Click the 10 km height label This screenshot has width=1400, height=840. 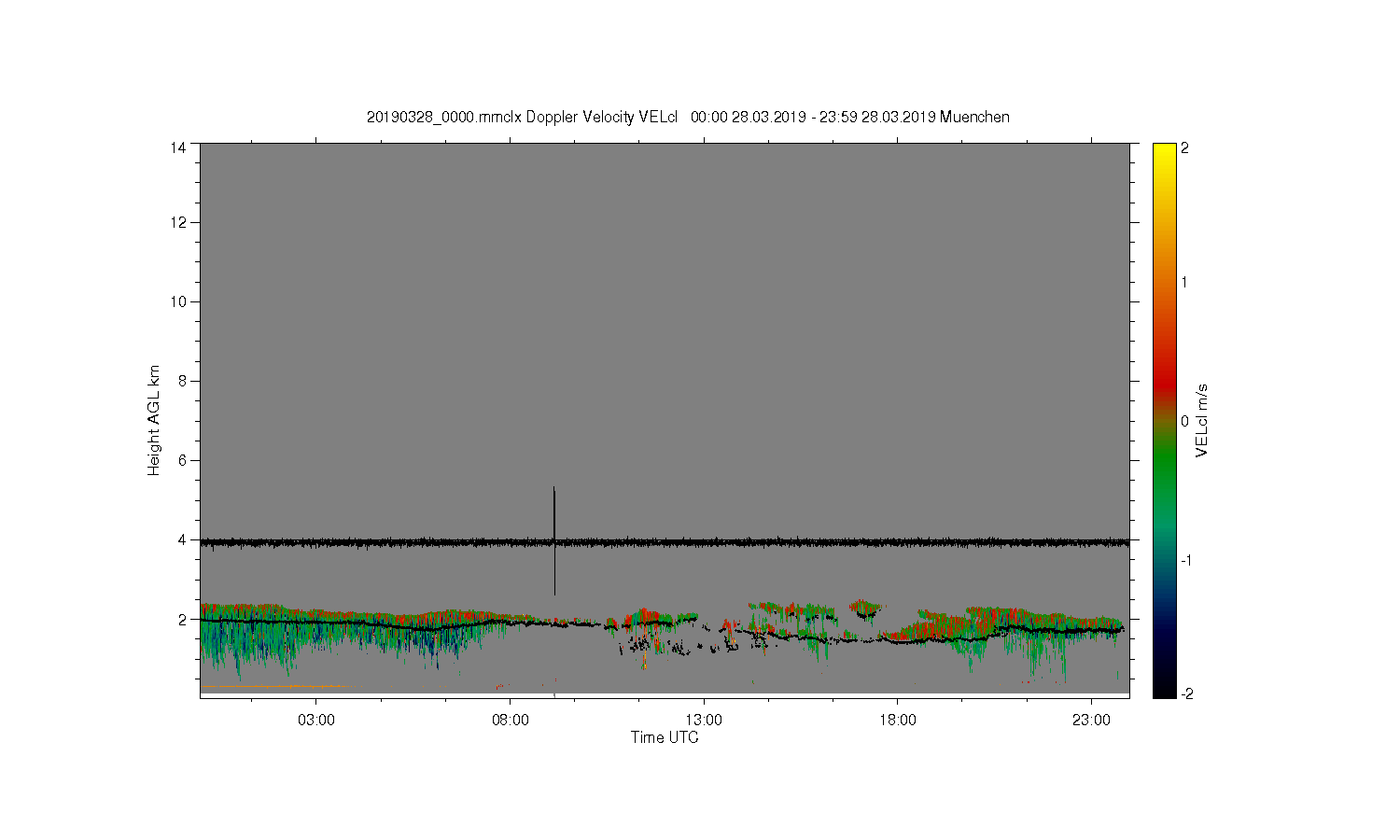click(x=178, y=301)
